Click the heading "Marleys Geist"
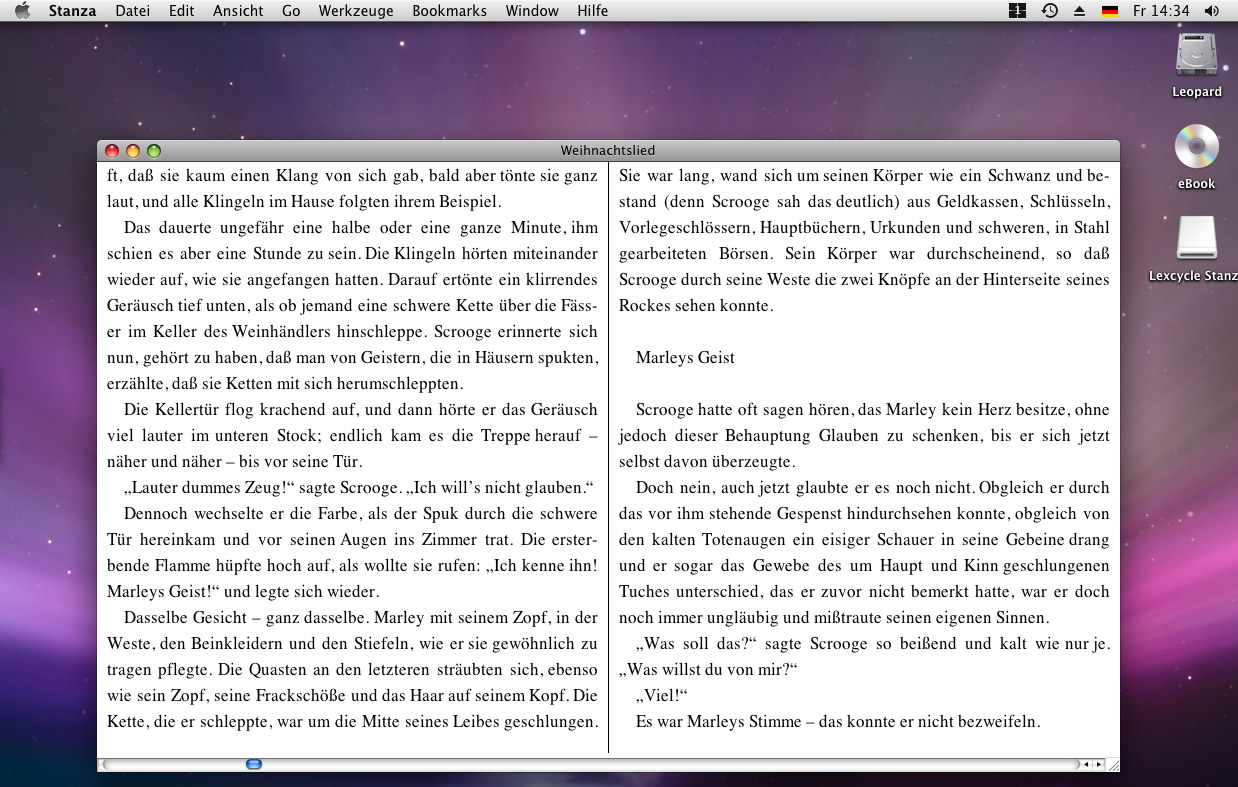This screenshot has height=787, width=1238. [685, 357]
